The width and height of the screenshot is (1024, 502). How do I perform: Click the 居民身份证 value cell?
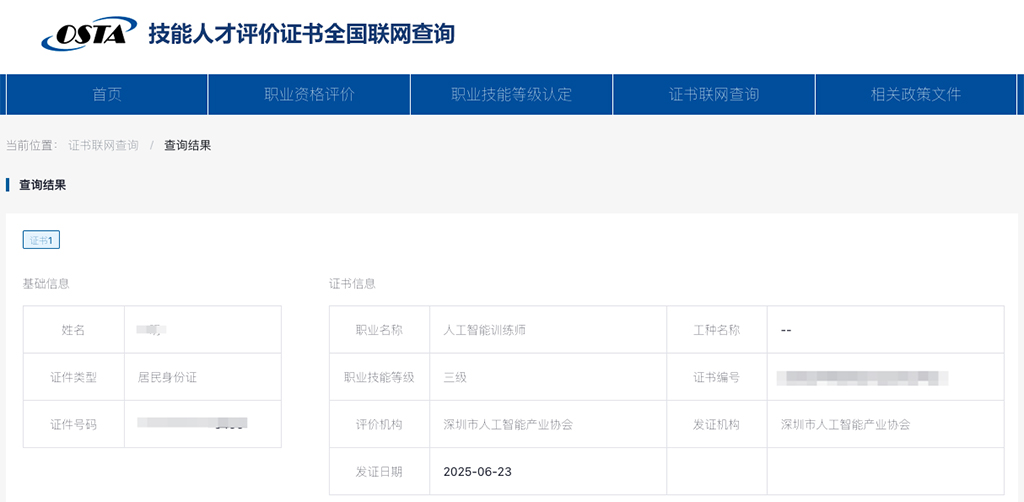(x=167, y=377)
